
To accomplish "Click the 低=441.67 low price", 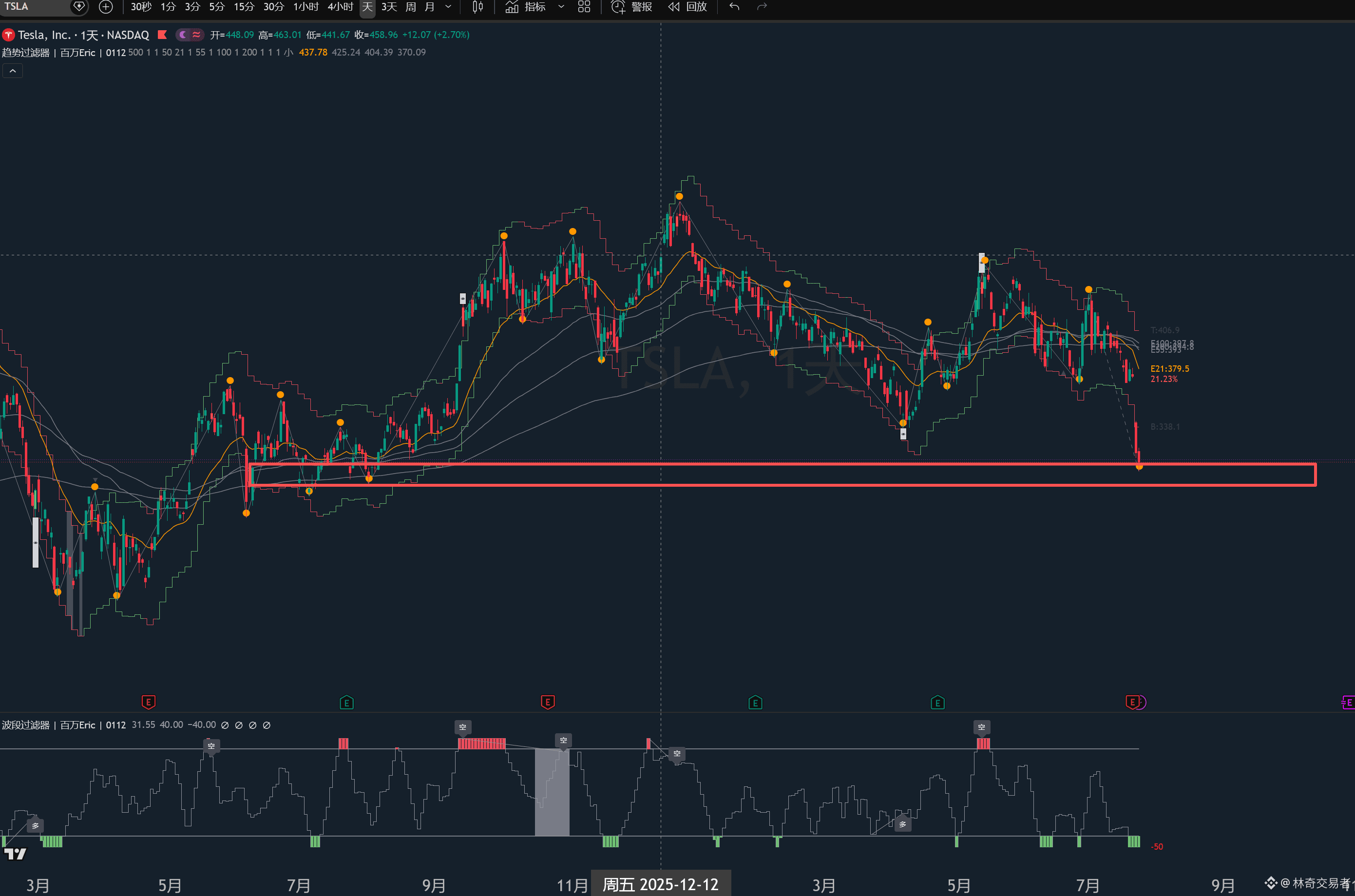I will tap(328, 35).
